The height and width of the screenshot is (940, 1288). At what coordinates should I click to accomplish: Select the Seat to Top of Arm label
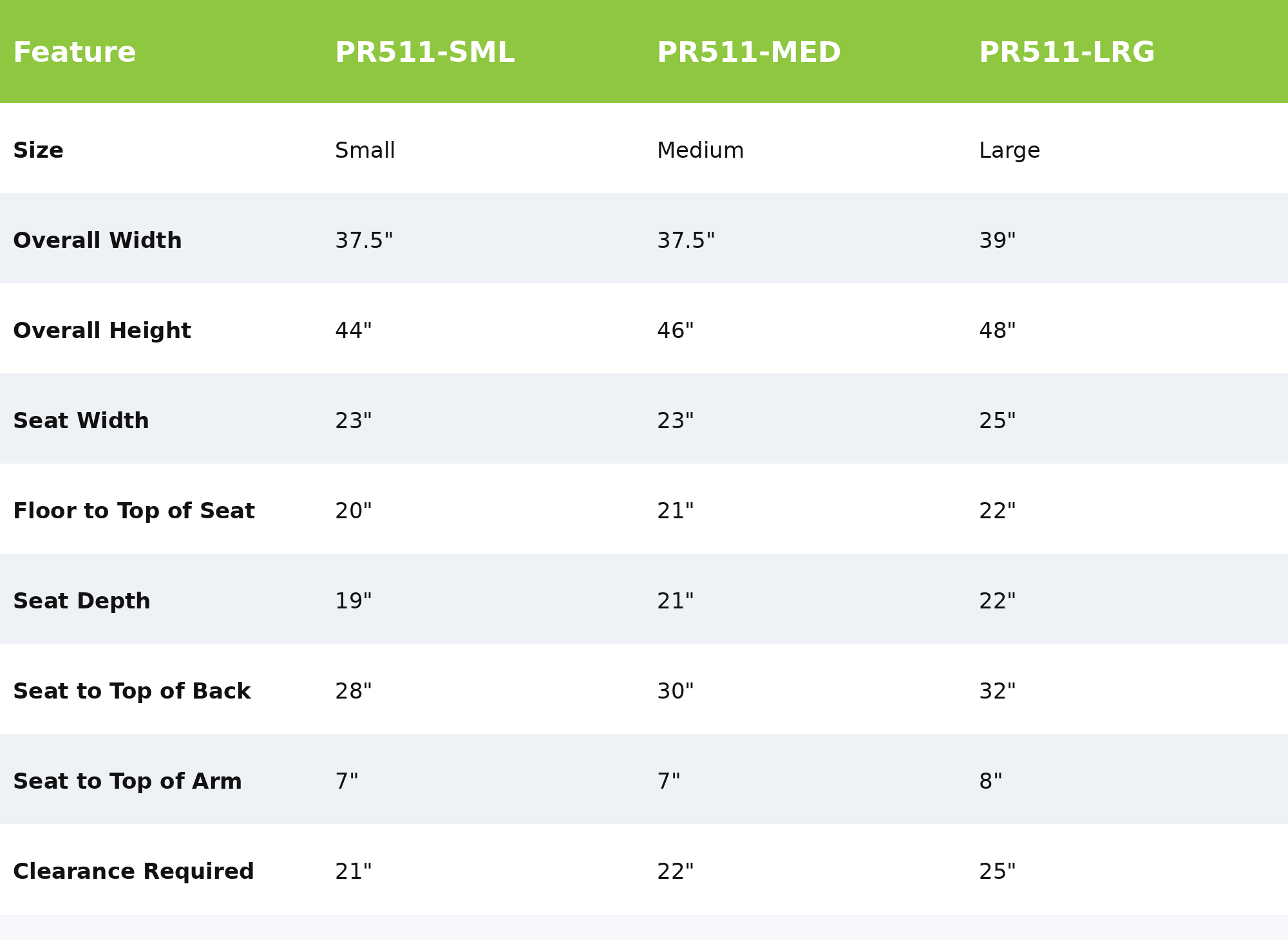click(128, 782)
